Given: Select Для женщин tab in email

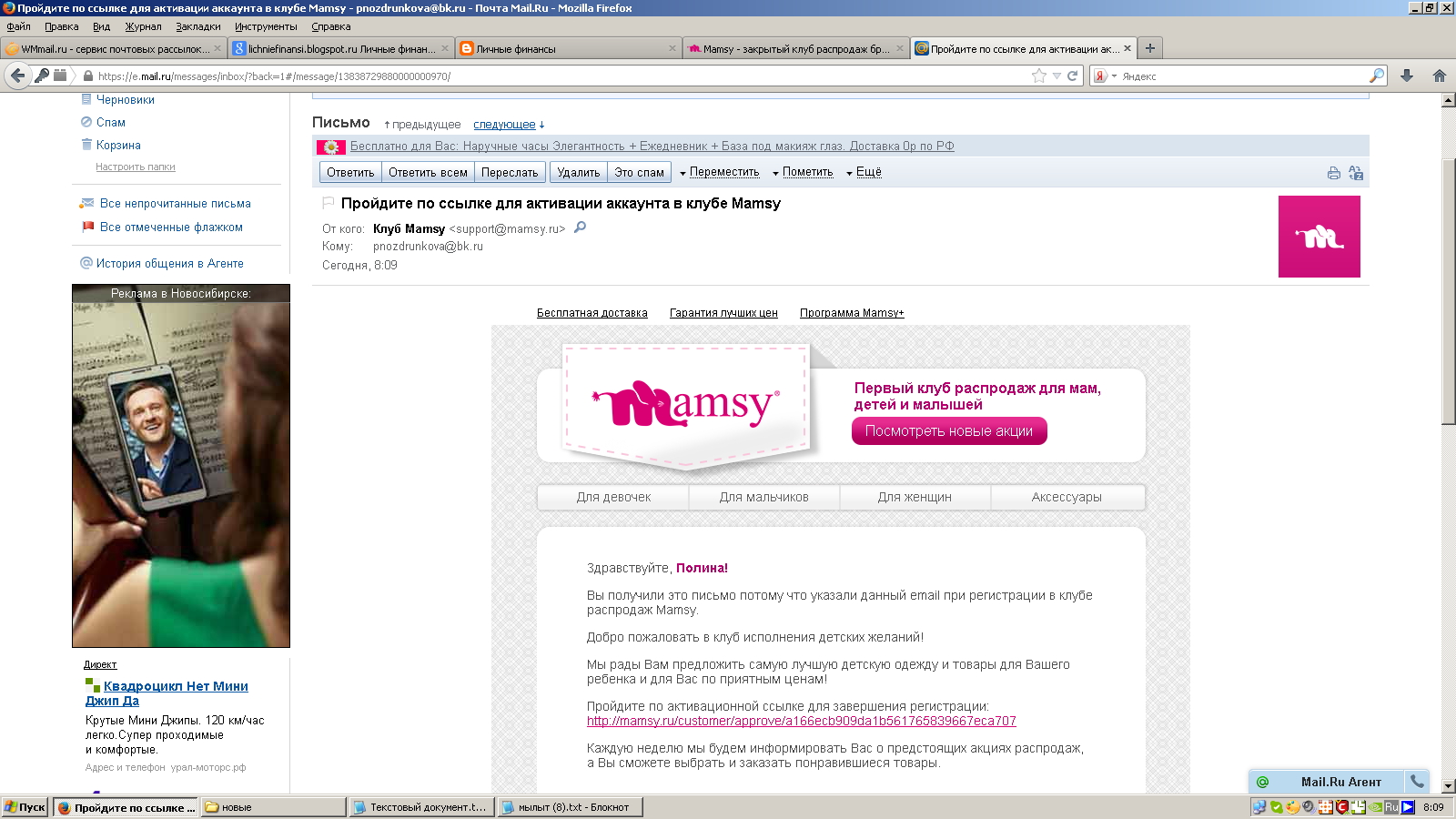Looking at the screenshot, I should (x=915, y=497).
